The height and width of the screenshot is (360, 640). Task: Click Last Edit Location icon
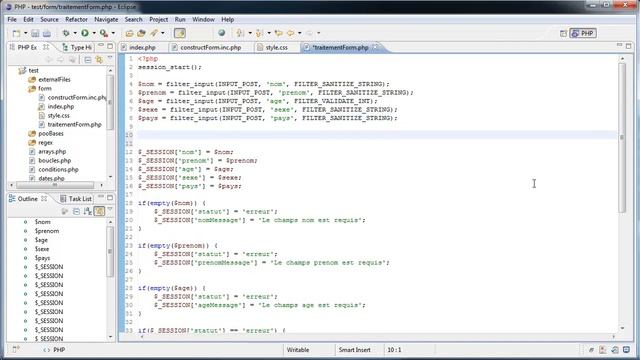point(278,33)
